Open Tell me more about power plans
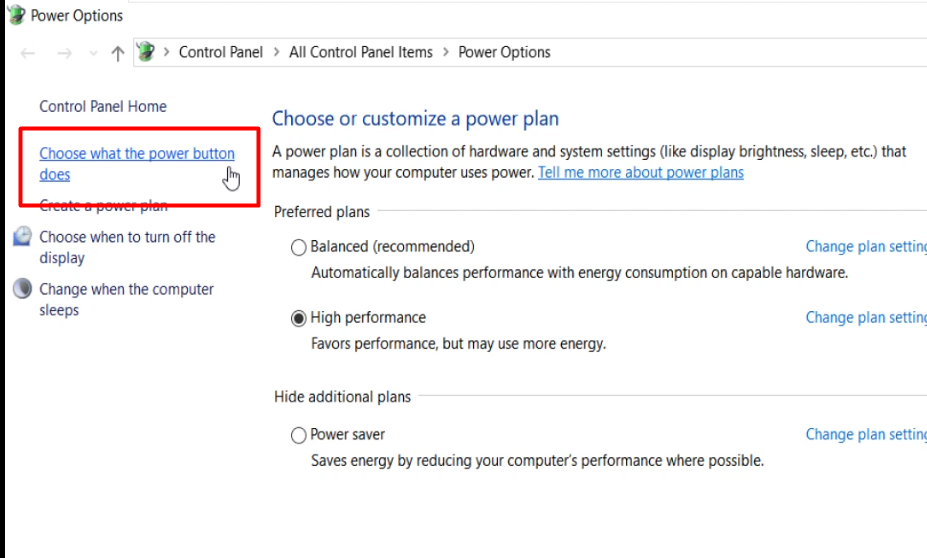 tap(641, 173)
